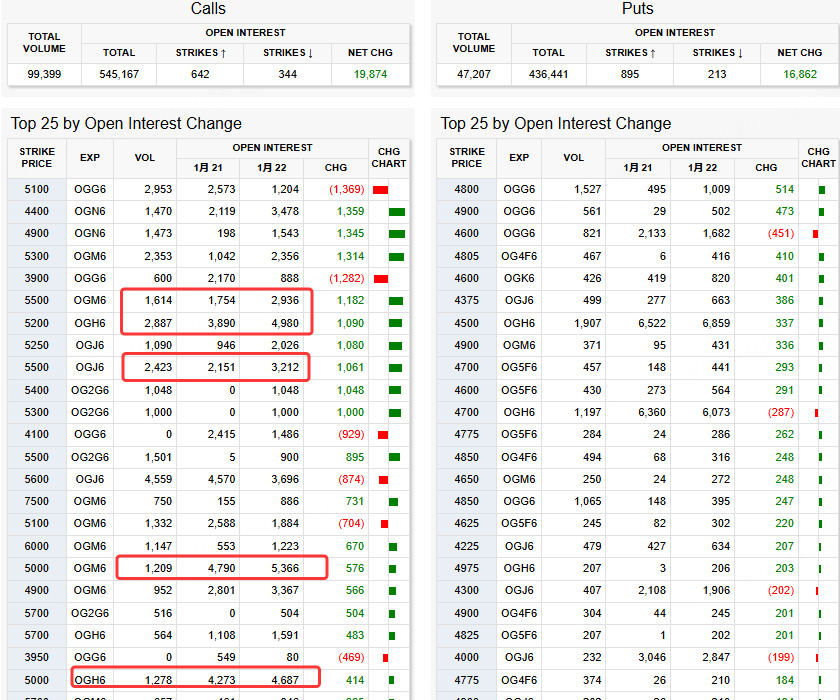
Task: Click Calls change value (929)
Action: [351, 434]
